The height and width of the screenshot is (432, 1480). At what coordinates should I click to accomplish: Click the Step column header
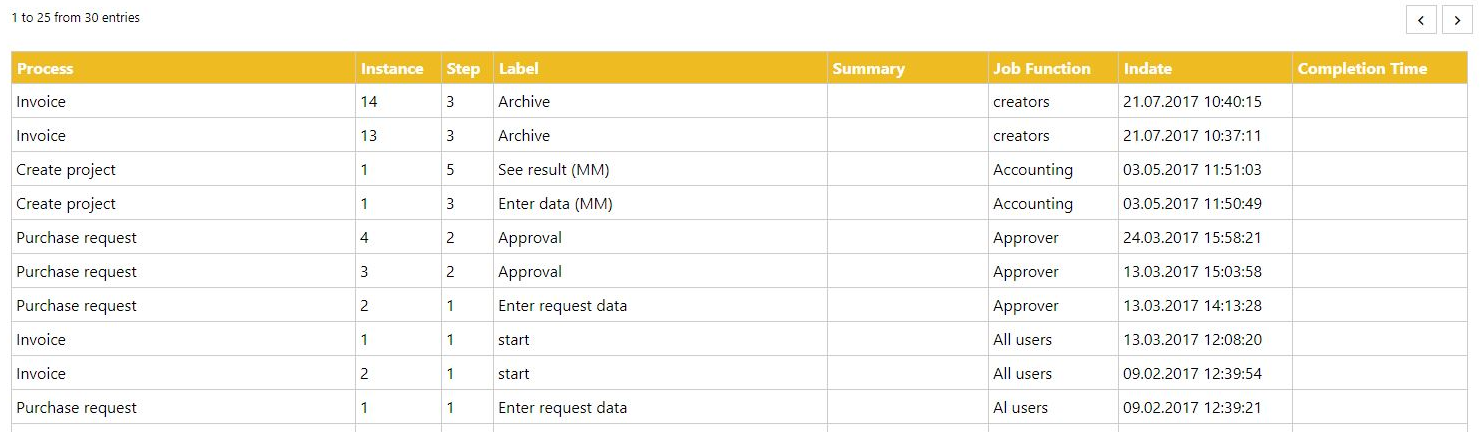pyautogui.click(x=463, y=69)
